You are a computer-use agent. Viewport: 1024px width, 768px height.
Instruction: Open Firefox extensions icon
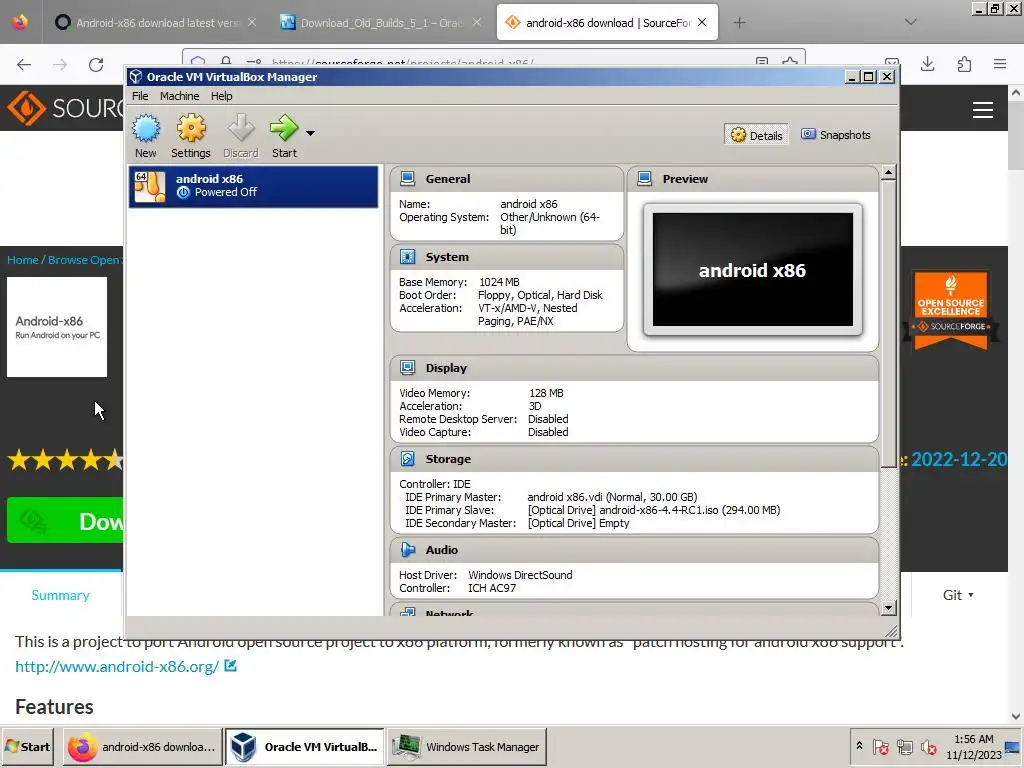964,64
